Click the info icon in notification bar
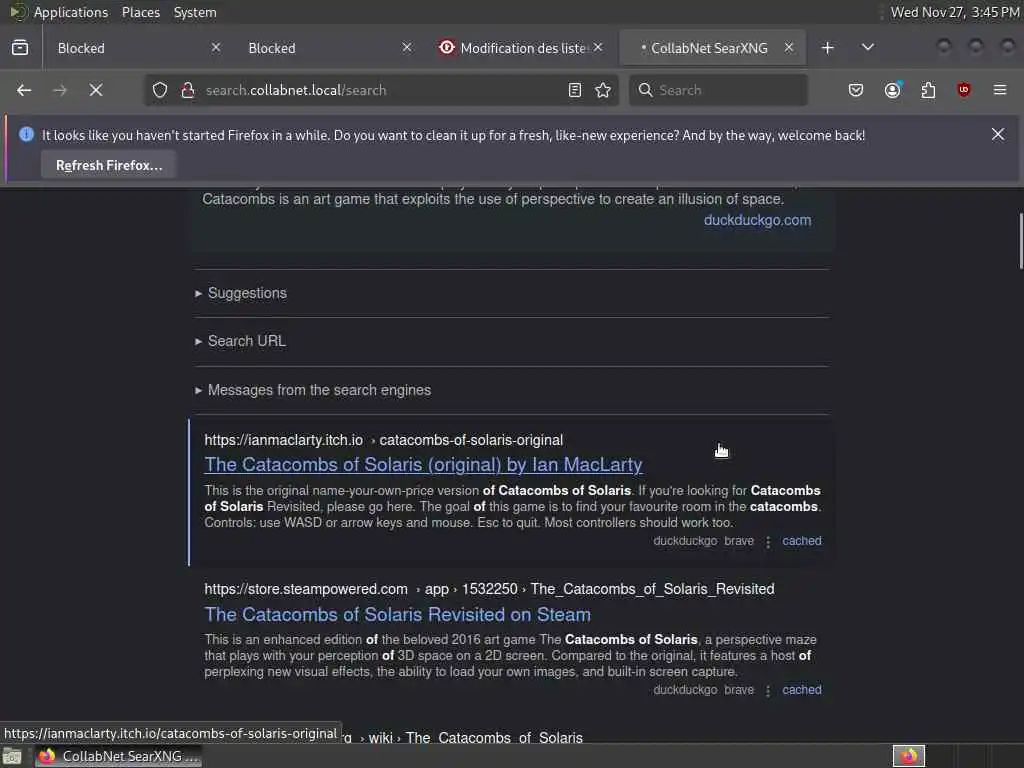This screenshot has height=768, width=1024. pos(26,135)
